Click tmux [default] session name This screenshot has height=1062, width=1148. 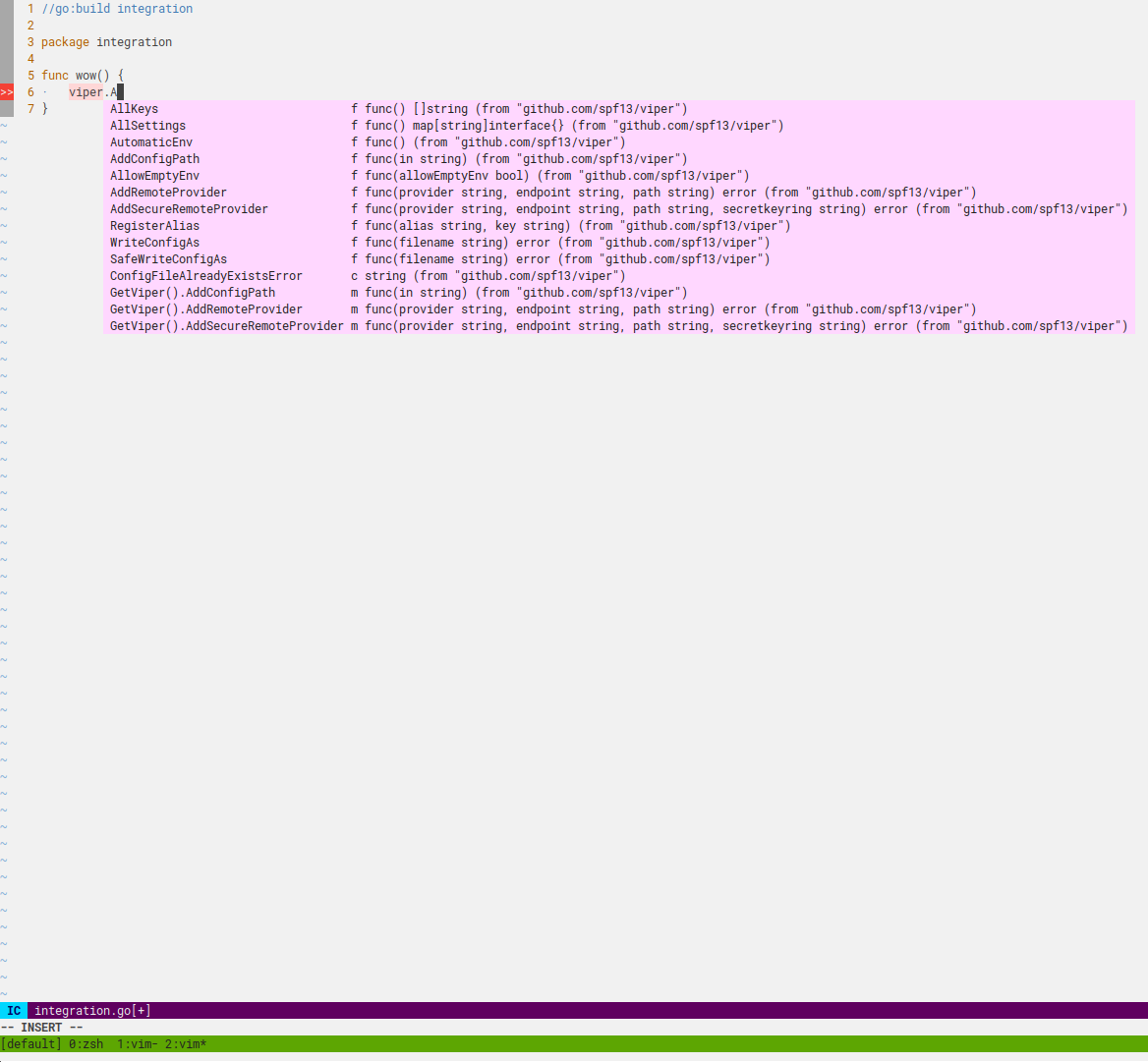click(31, 1044)
